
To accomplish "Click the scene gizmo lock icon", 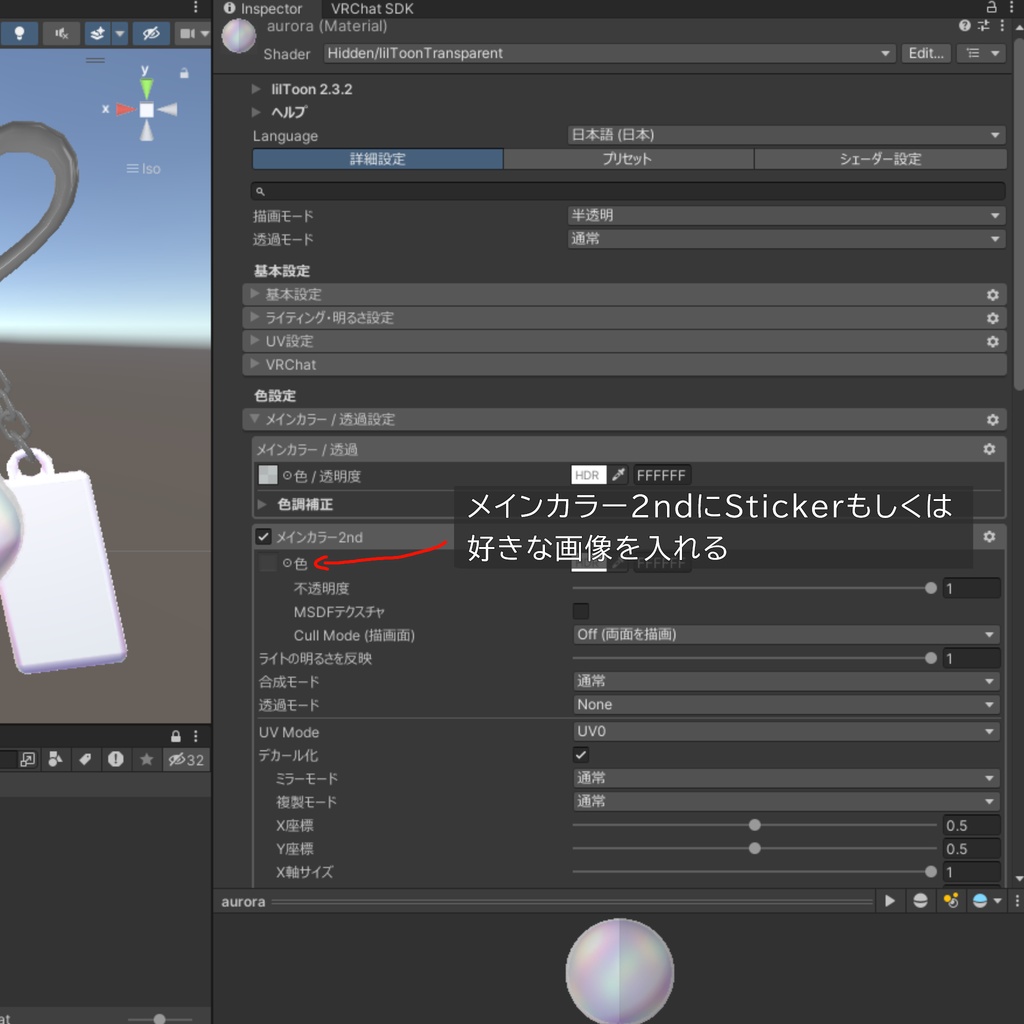I will [184, 73].
